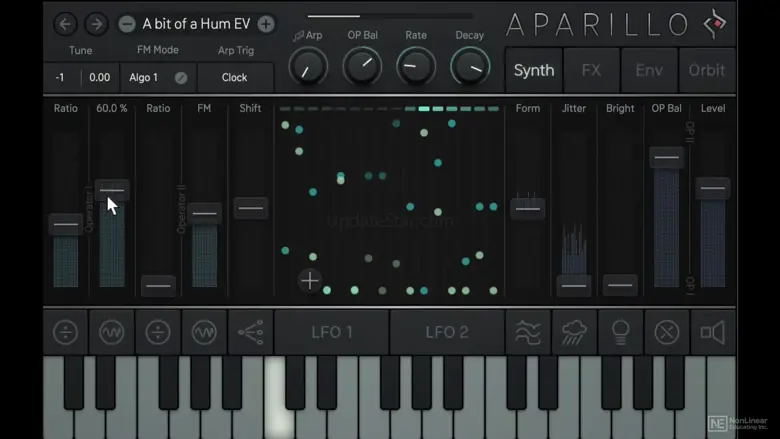Screen dimensions: 780x439
Task: Click the Decay knob
Action: pyautogui.click(x=470, y=67)
